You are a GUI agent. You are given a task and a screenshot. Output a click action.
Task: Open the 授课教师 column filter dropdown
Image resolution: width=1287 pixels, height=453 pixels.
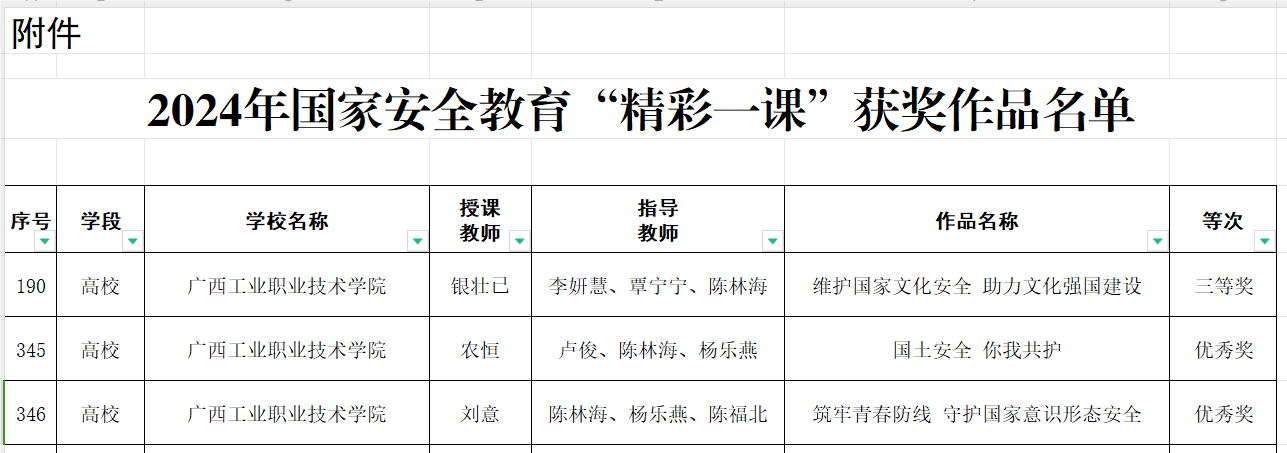519,241
